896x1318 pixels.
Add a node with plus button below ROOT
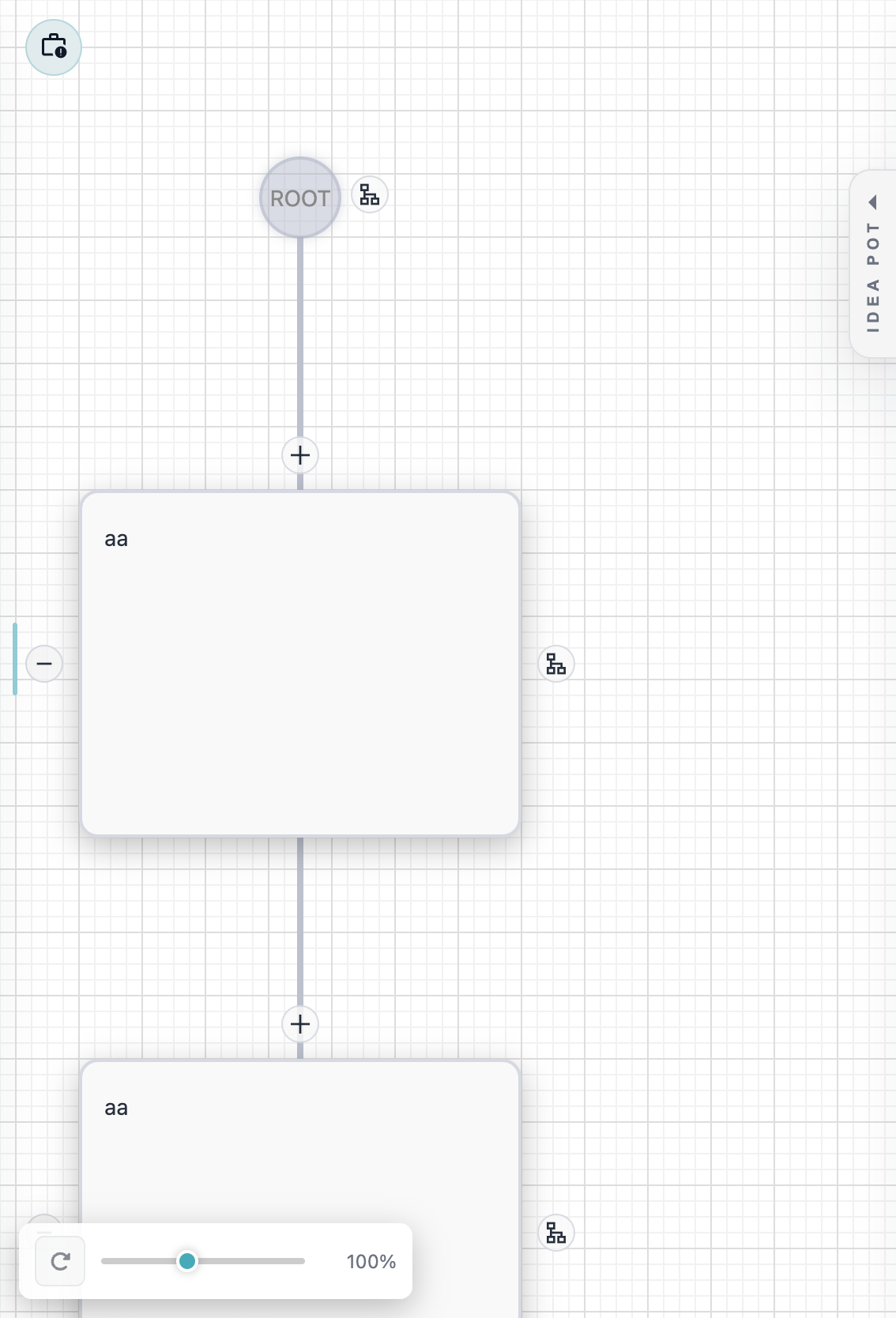point(300,455)
